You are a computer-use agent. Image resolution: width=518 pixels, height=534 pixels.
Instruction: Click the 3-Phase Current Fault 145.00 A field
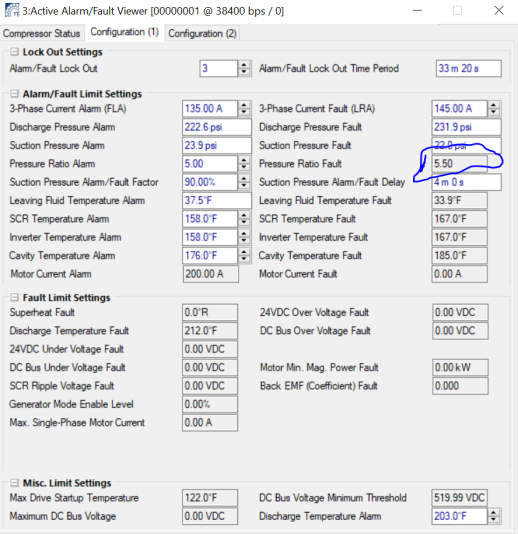tap(459, 109)
